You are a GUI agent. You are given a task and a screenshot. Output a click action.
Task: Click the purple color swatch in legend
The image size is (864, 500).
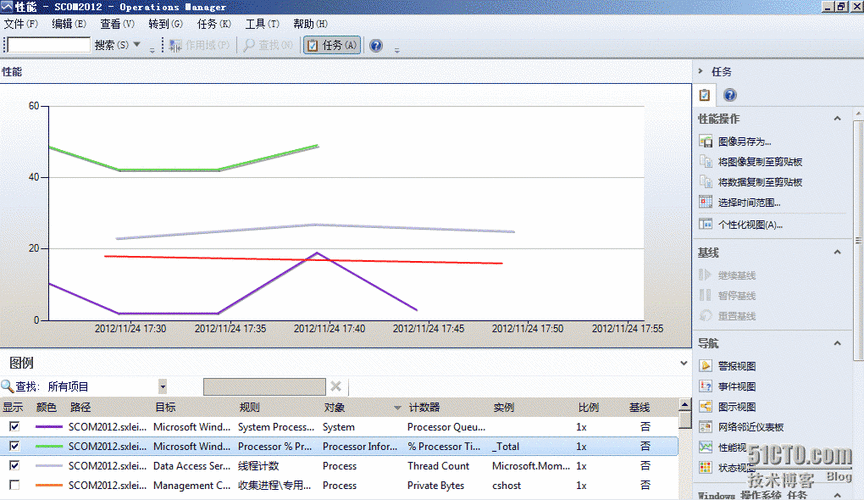49,427
